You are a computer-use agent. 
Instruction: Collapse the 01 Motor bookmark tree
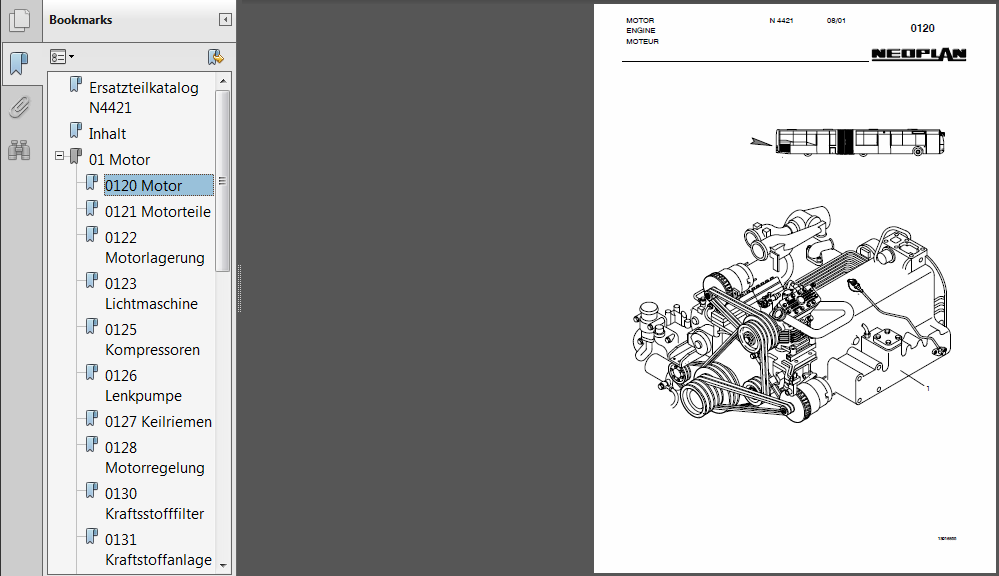[x=59, y=155]
